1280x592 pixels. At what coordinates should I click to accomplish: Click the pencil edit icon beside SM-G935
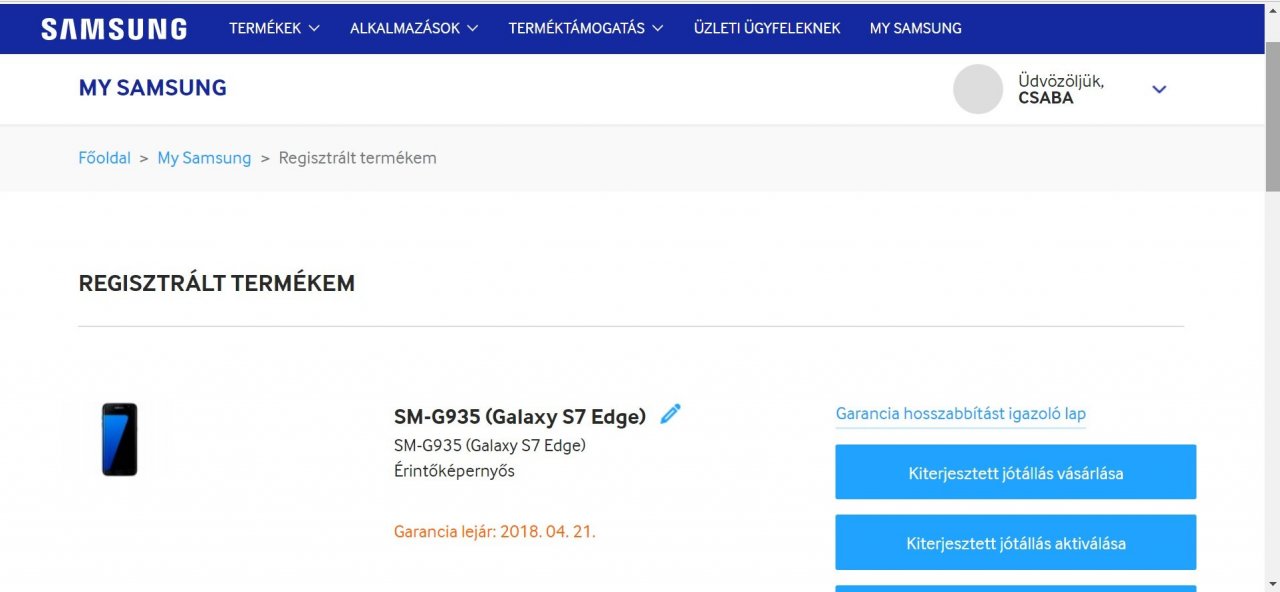point(670,414)
